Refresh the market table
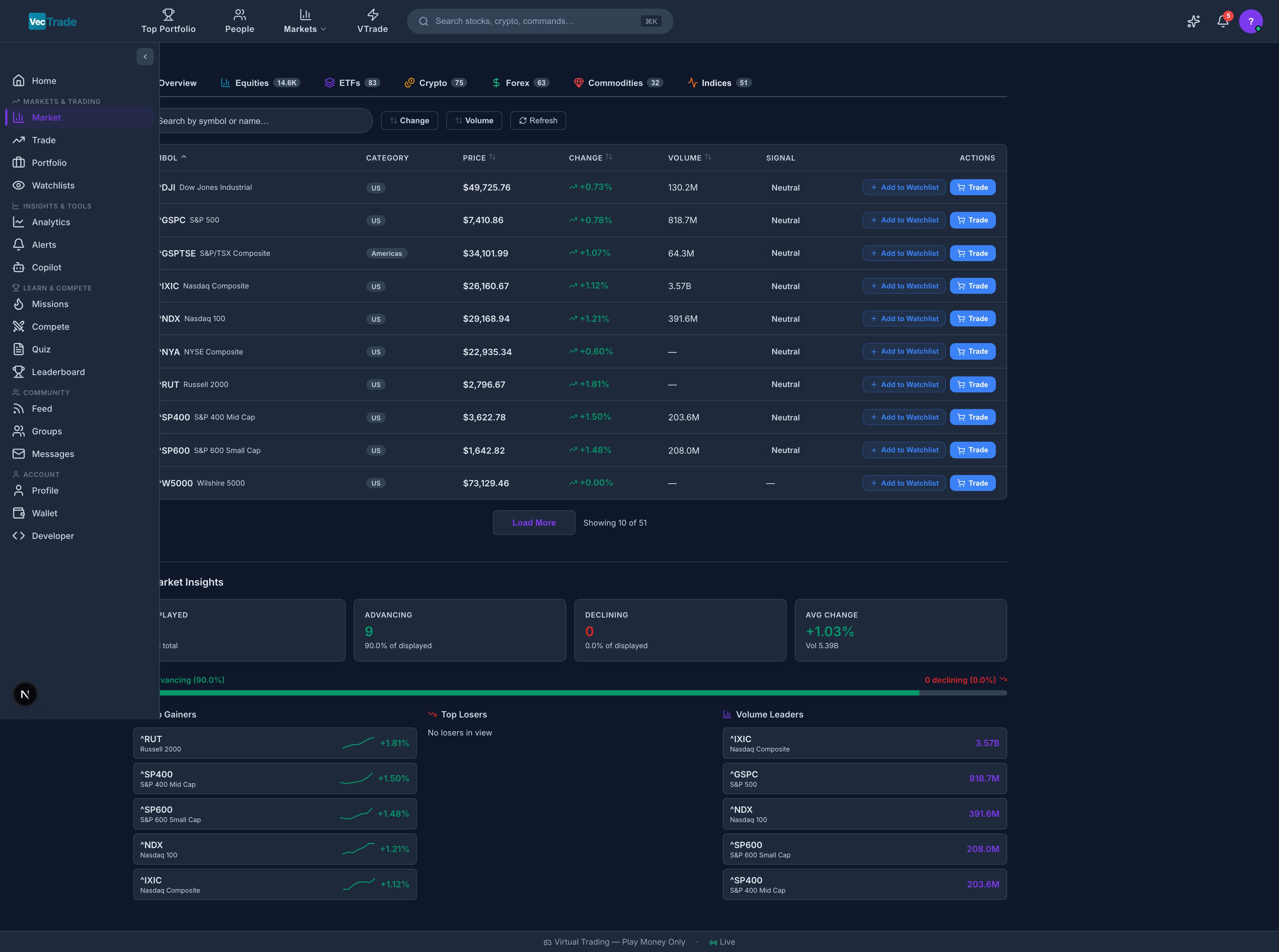The image size is (1279, 952). click(538, 121)
